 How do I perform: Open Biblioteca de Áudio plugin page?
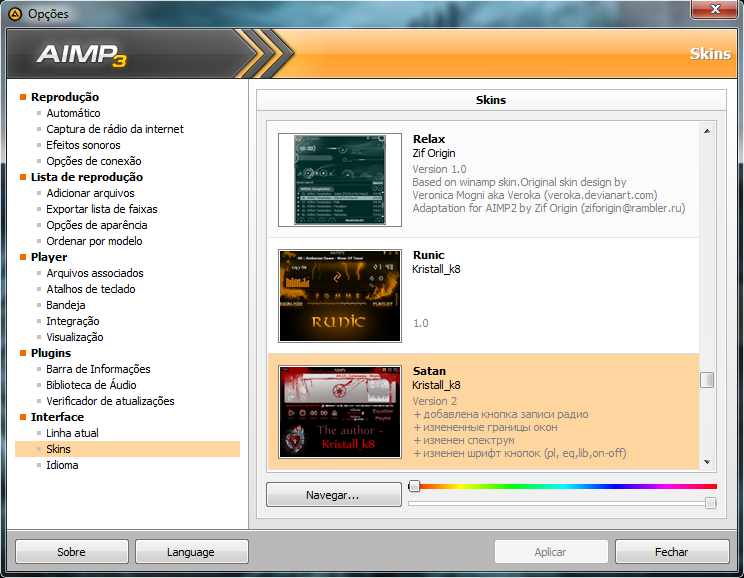[91, 385]
